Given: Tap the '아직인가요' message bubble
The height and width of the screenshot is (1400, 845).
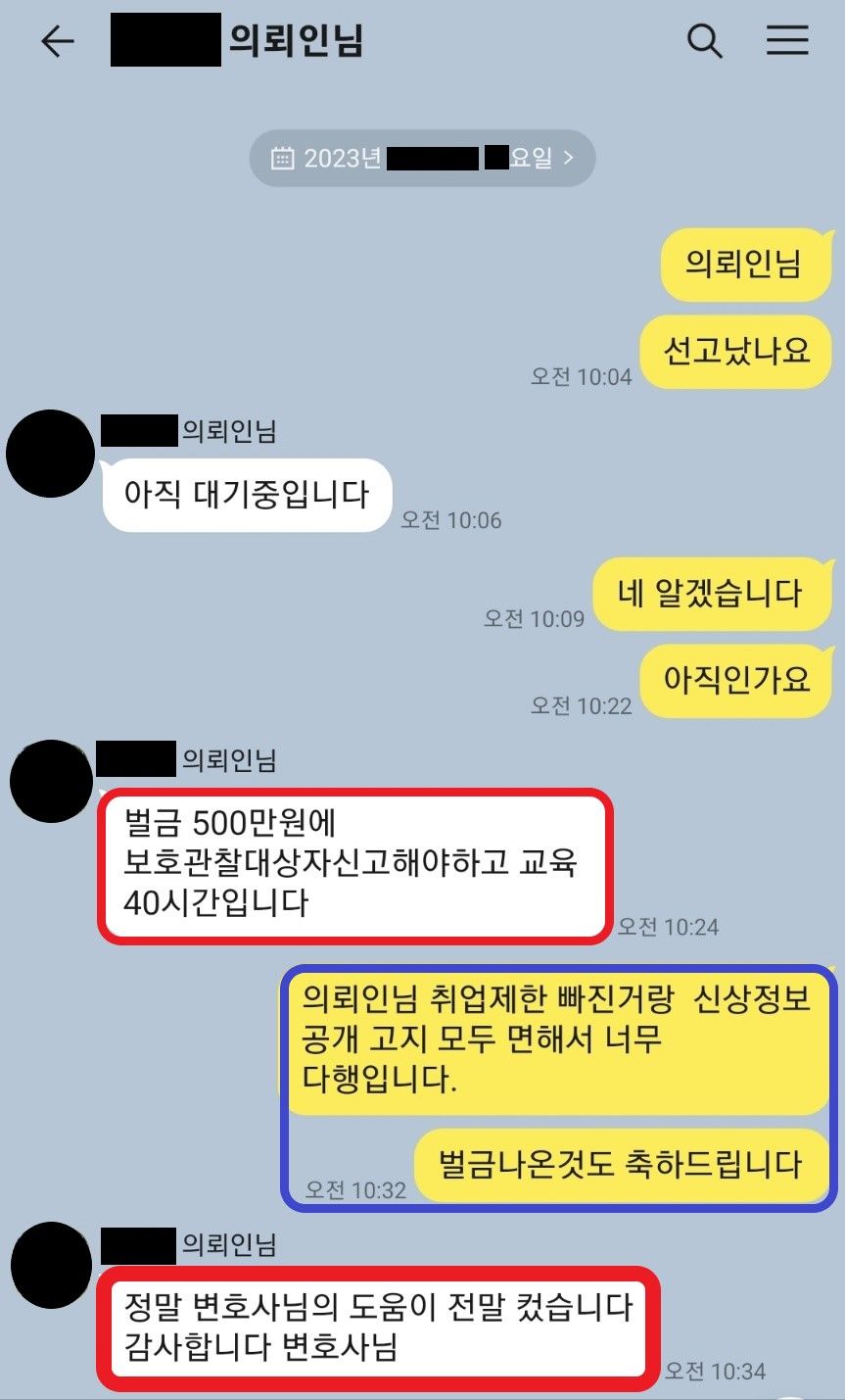Looking at the screenshot, I should click(736, 680).
